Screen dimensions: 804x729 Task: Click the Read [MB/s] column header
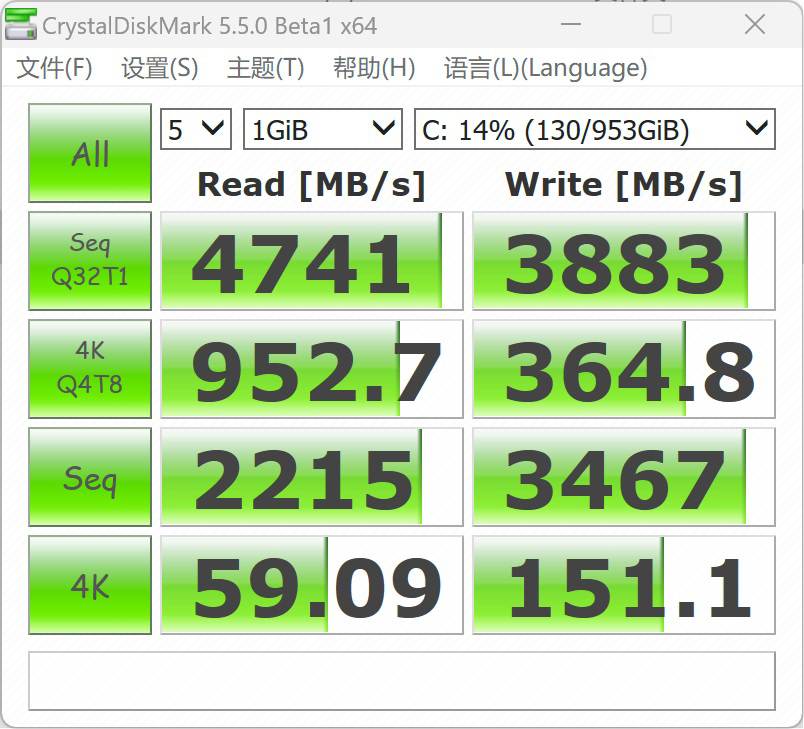tap(312, 185)
